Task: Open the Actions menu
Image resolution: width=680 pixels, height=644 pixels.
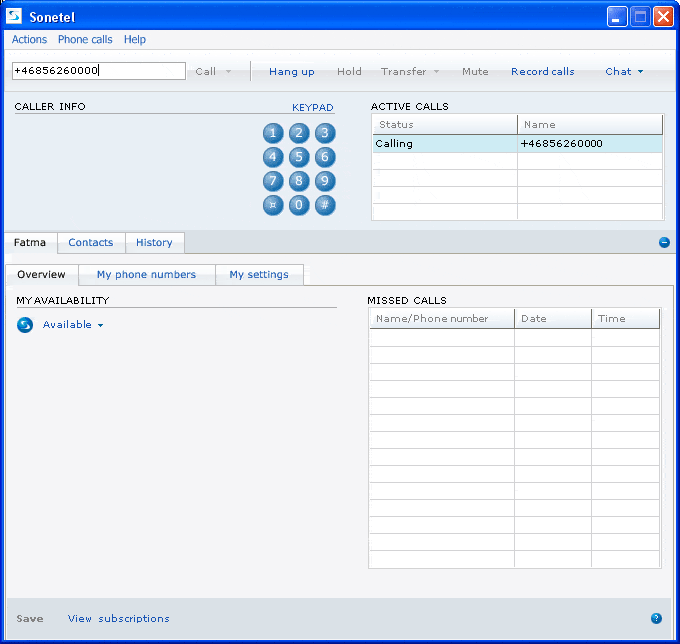Action: pyautogui.click(x=29, y=39)
